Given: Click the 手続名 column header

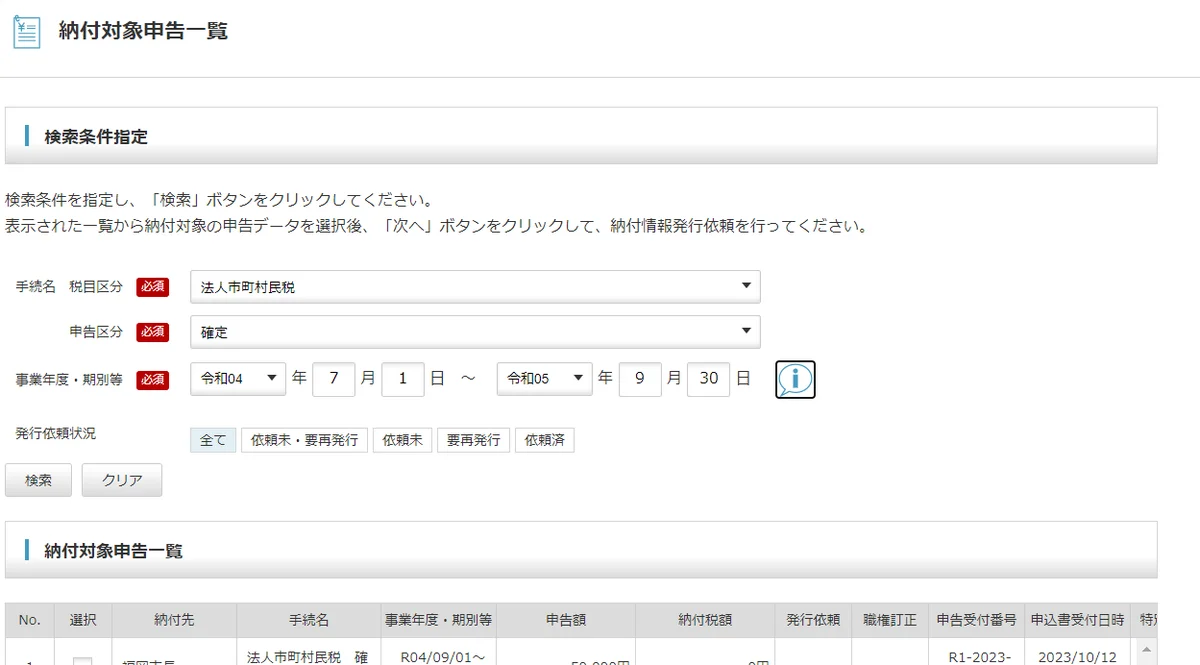Looking at the screenshot, I should point(309,620).
